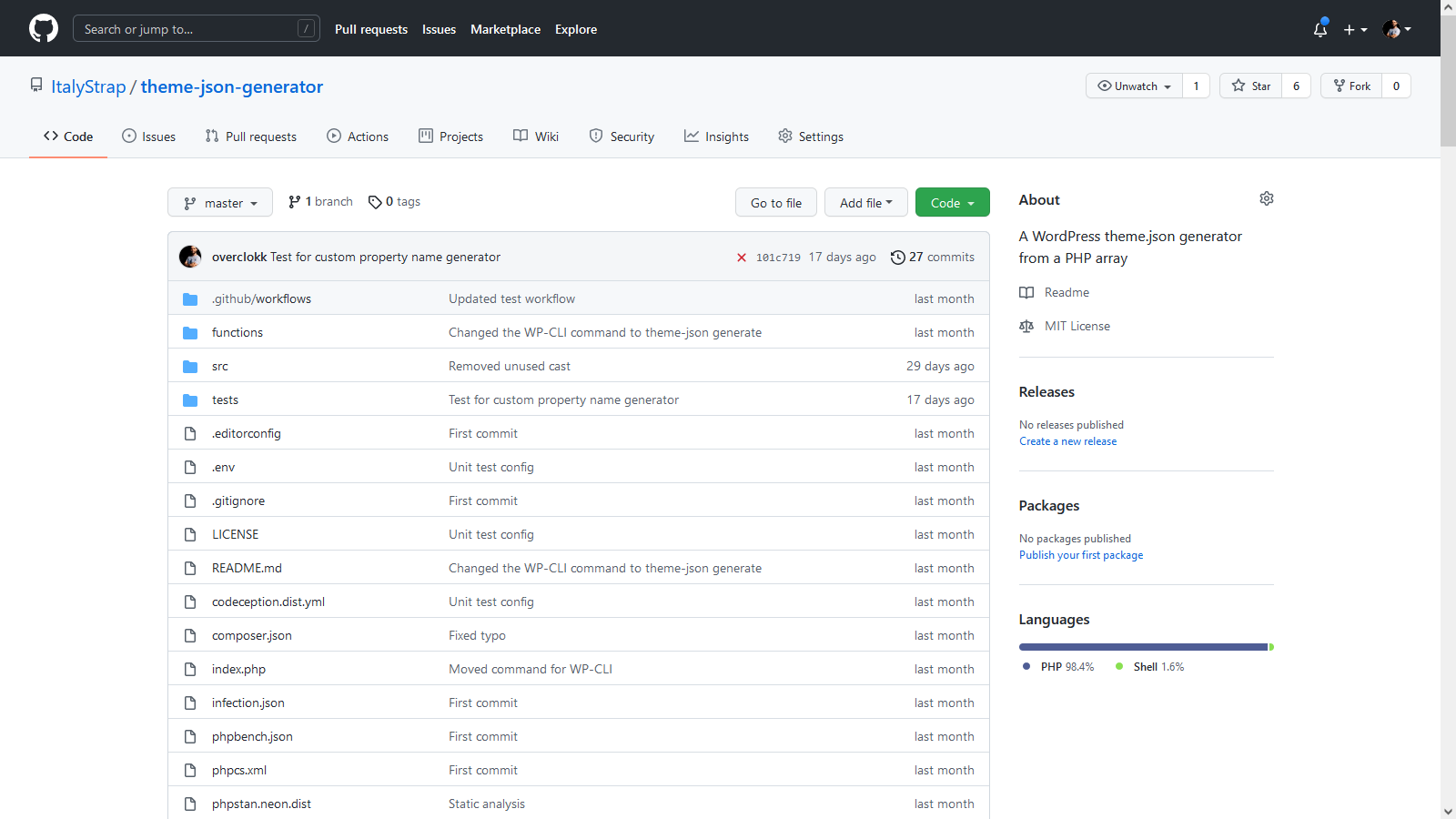The image size is (1456, 819).
Task: Open the ItalyStrap owner link
Action: point(88,86)
